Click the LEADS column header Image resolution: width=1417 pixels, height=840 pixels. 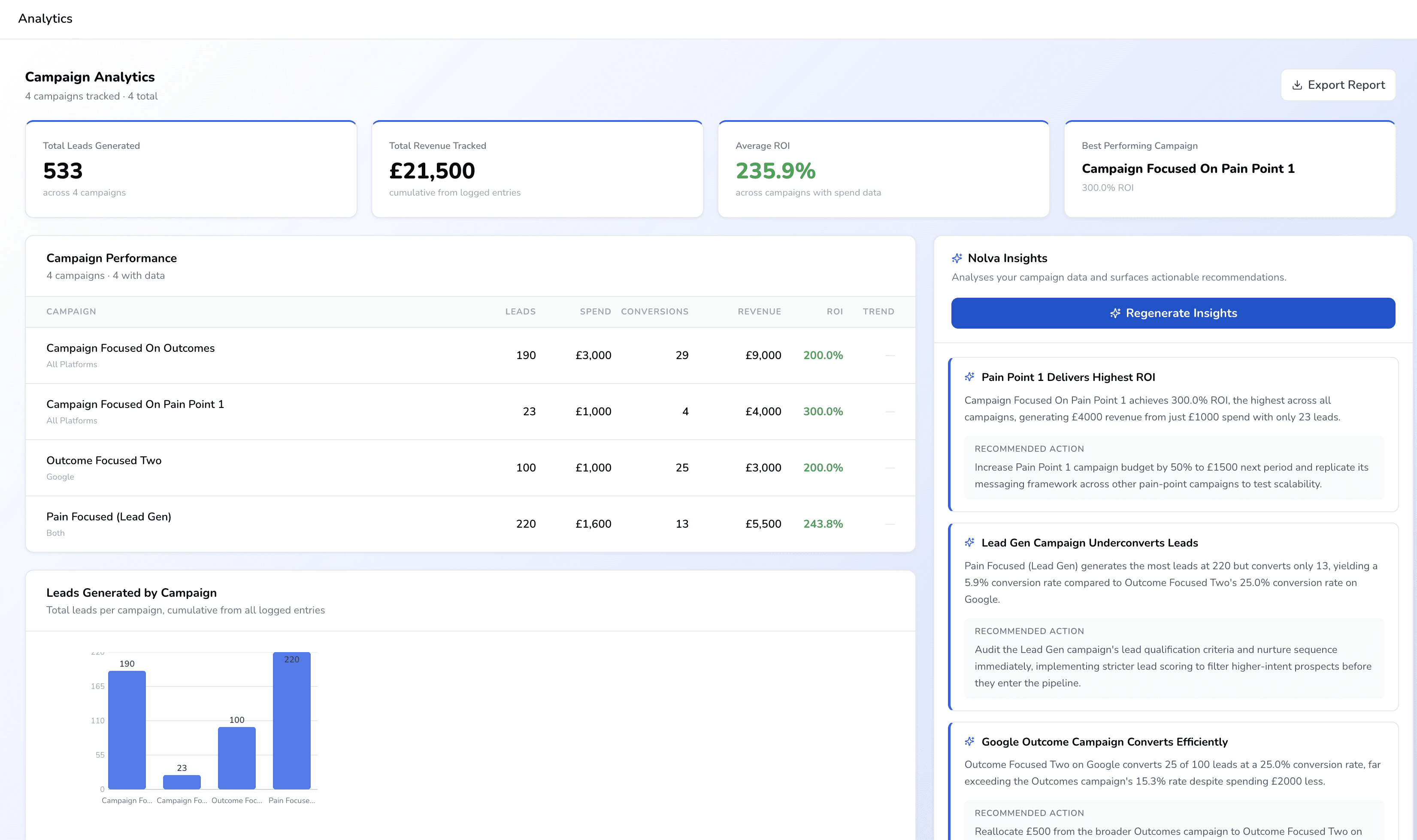coord(520,311)
